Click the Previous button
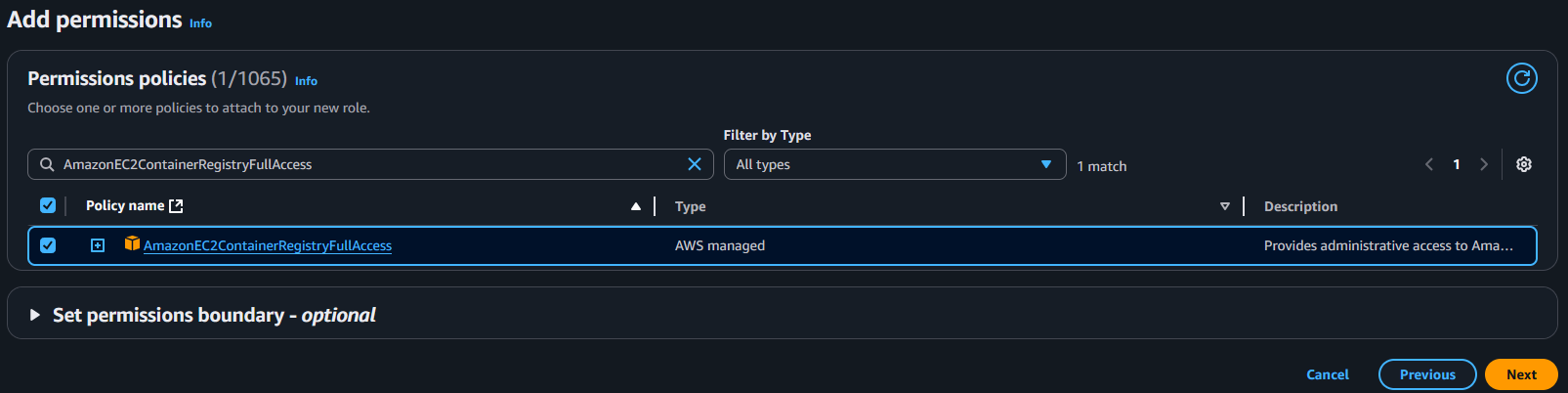The height and width of the screenshot is (393, 1568). [1427, 374]
